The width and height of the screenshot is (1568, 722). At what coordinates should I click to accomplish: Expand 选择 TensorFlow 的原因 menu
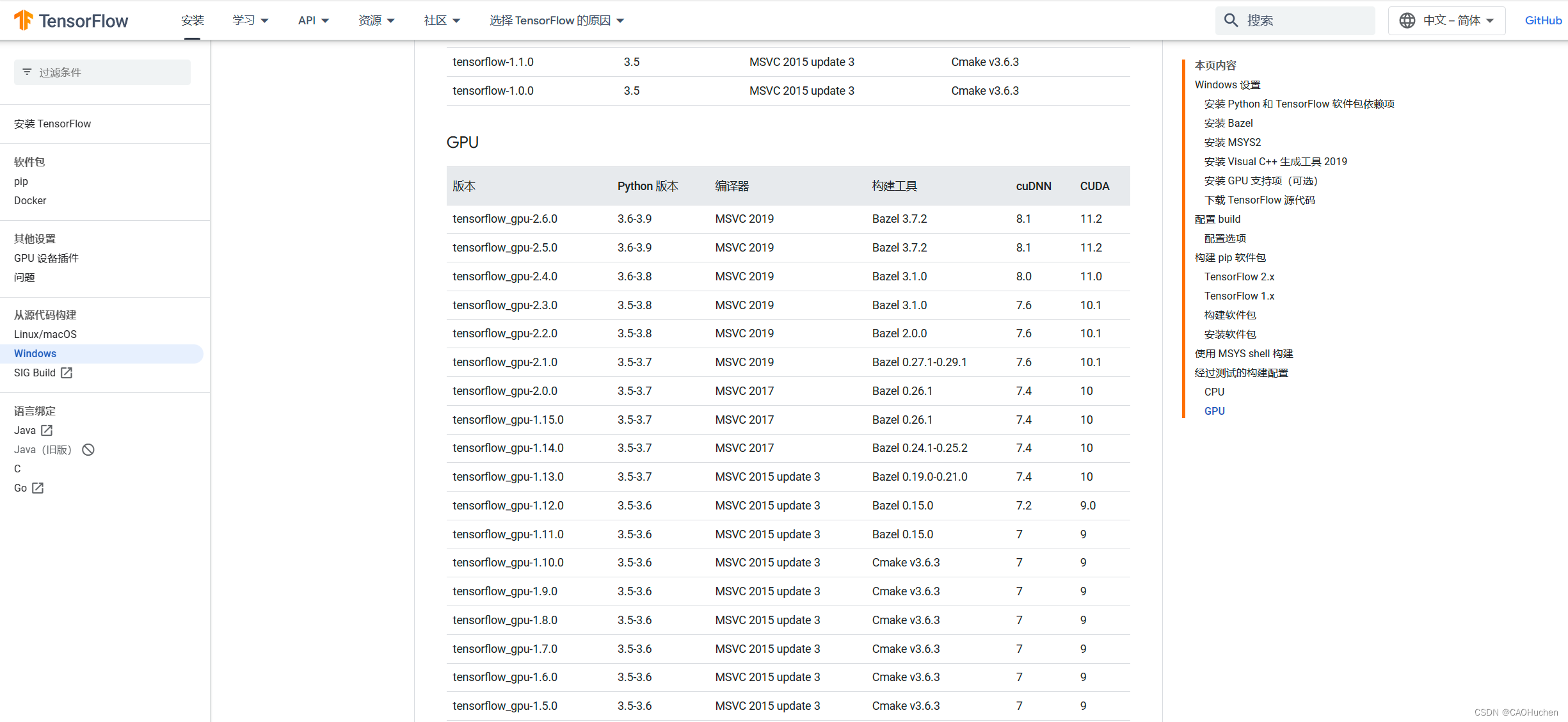click(x=556, y=20)
